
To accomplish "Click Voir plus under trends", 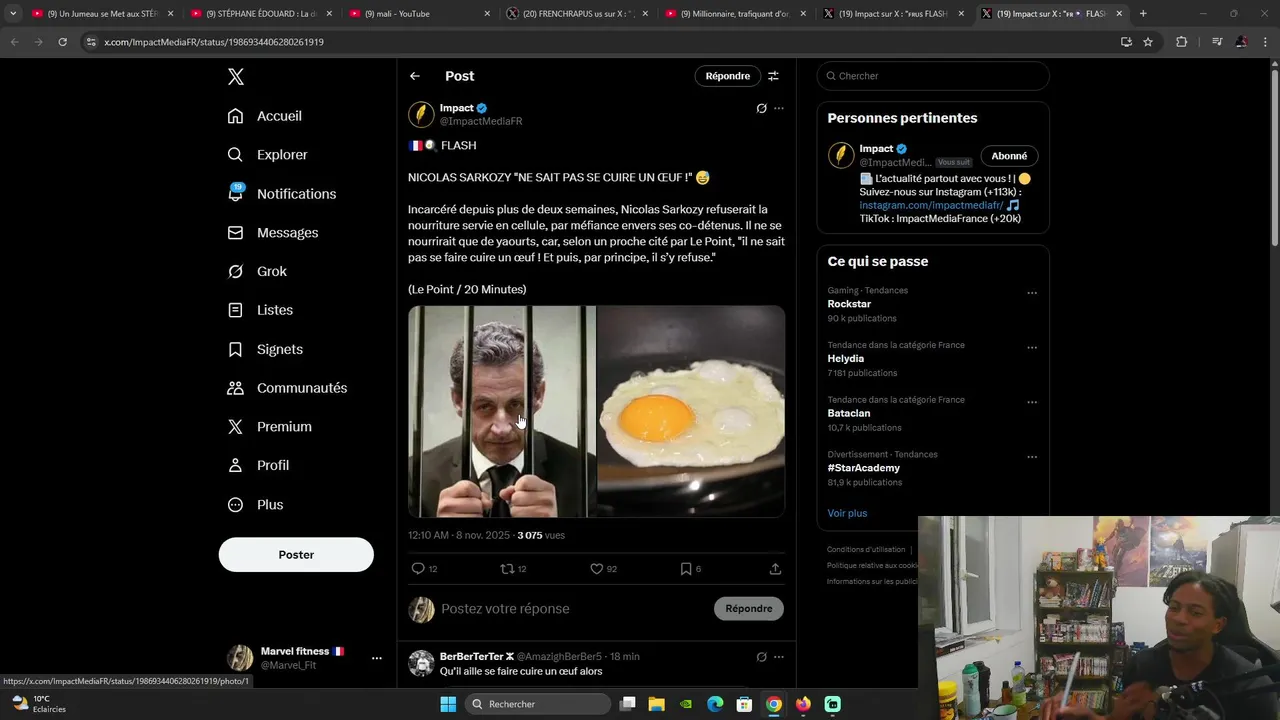I will (x=847, y=513).
